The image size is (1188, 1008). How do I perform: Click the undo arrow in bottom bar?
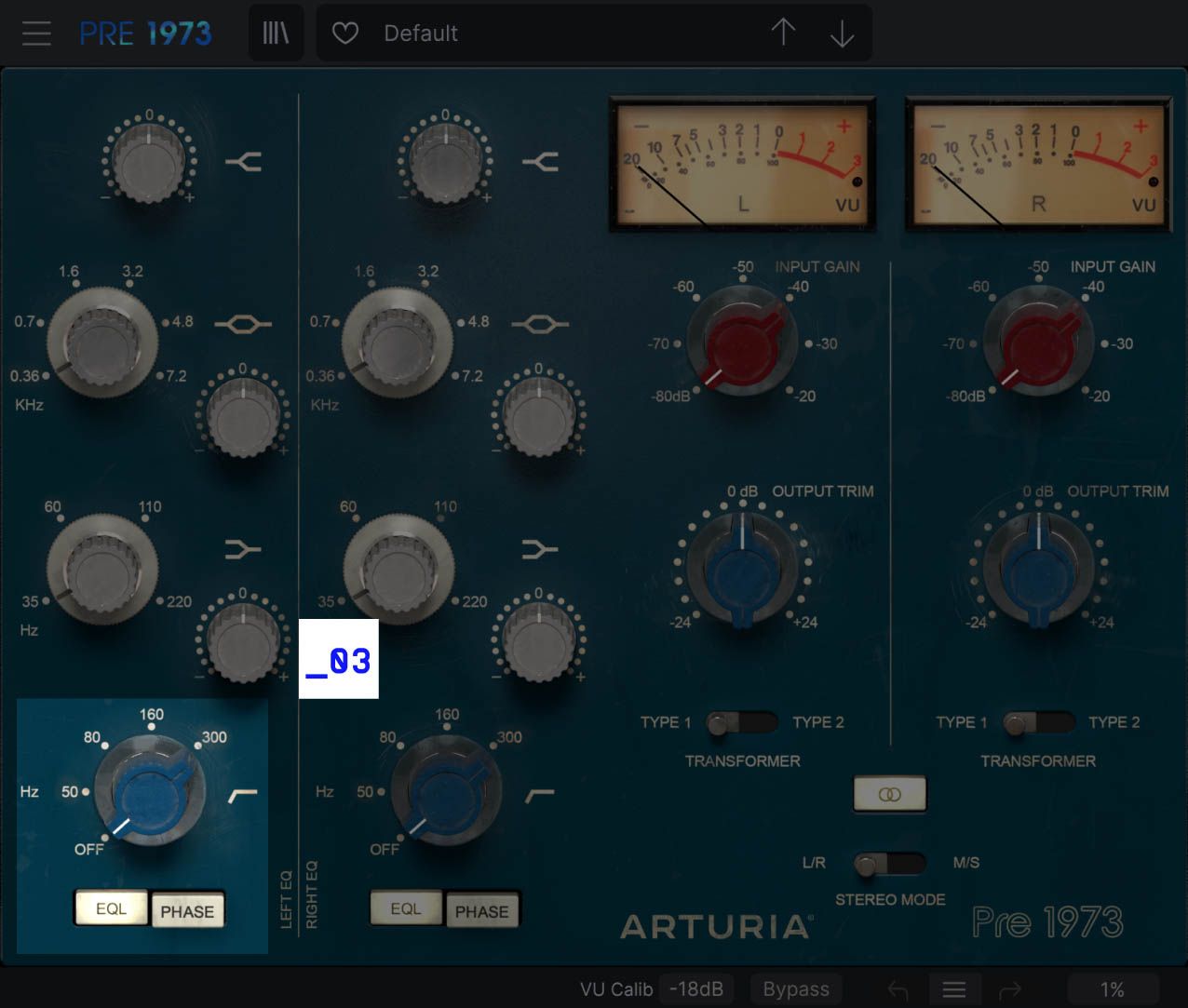pyautogui.click(x=898, y=989)
